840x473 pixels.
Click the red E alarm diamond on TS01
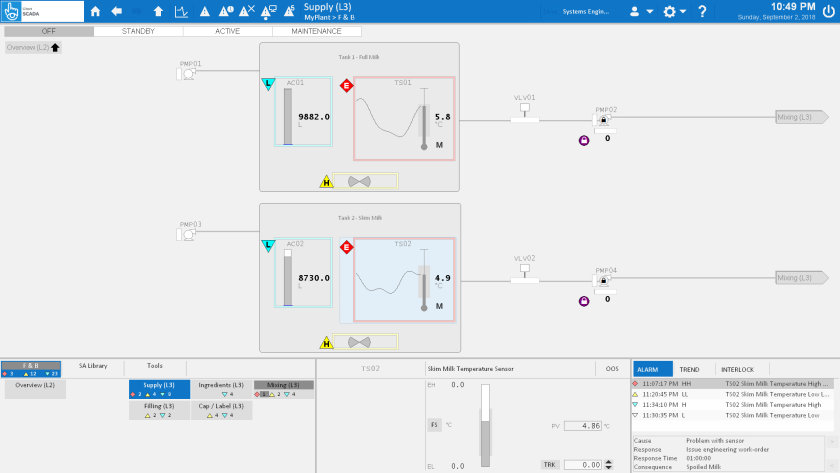tap(347, 85)
